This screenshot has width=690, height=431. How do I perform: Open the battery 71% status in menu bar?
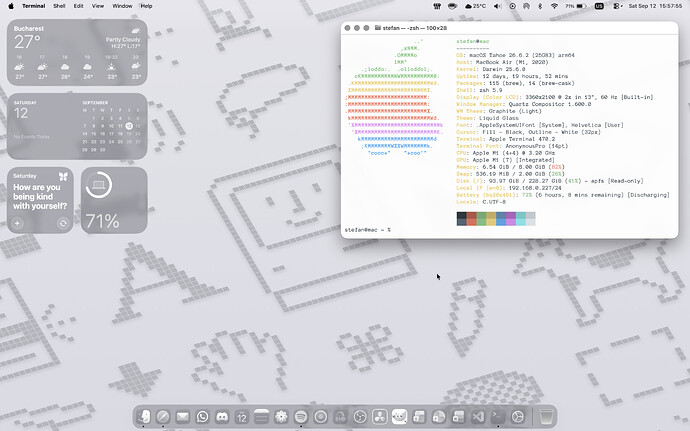tap(576, 6)
